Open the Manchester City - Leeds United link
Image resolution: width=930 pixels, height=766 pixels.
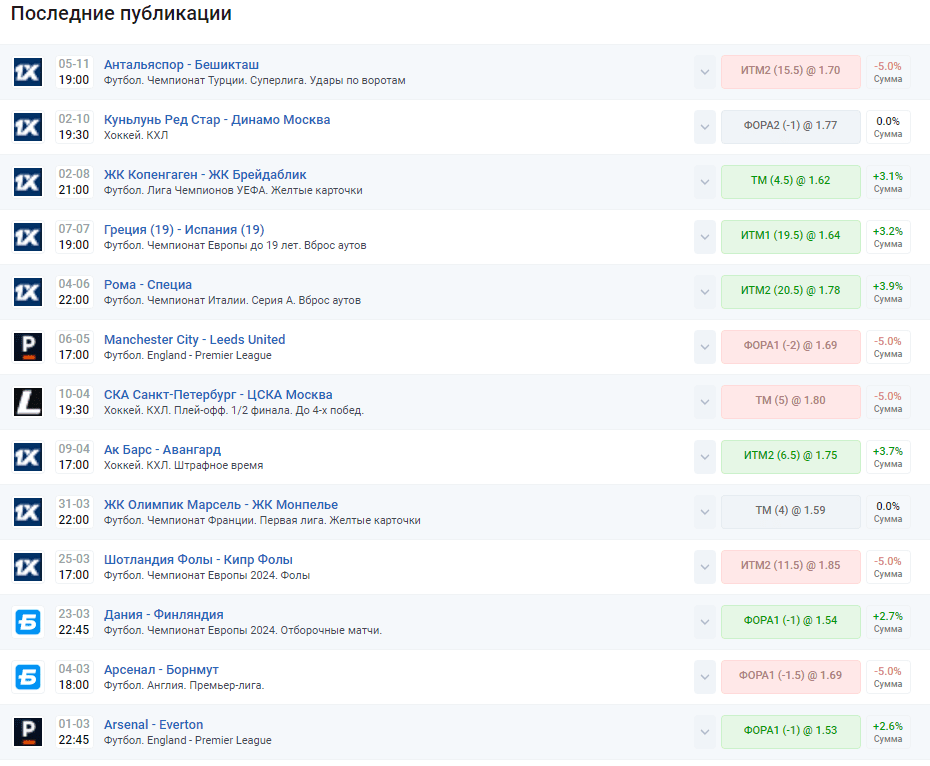tap(194, 340)
